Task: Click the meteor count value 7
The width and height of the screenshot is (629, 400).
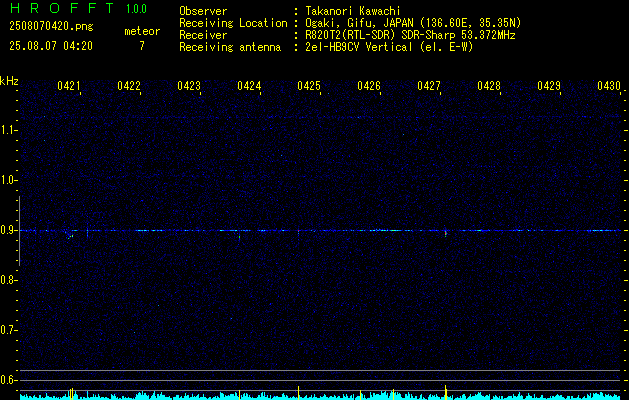Action: point(142,46)
